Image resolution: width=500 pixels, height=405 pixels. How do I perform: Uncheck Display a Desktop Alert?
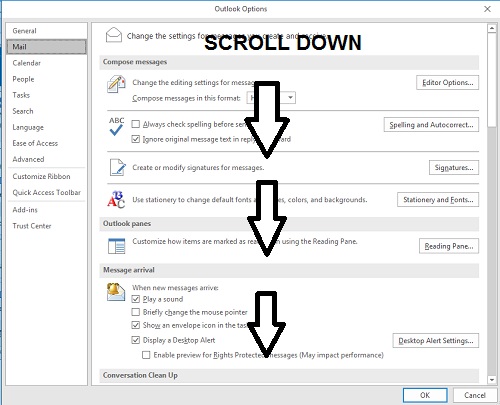point(135,340)
